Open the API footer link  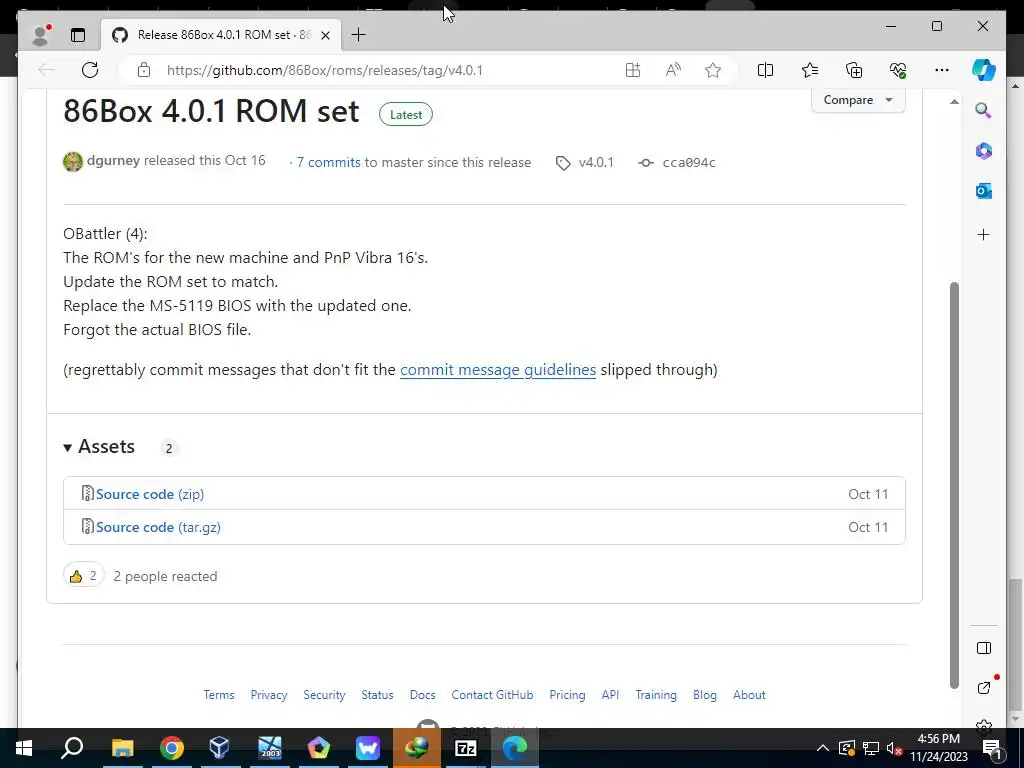click(610, 695)
